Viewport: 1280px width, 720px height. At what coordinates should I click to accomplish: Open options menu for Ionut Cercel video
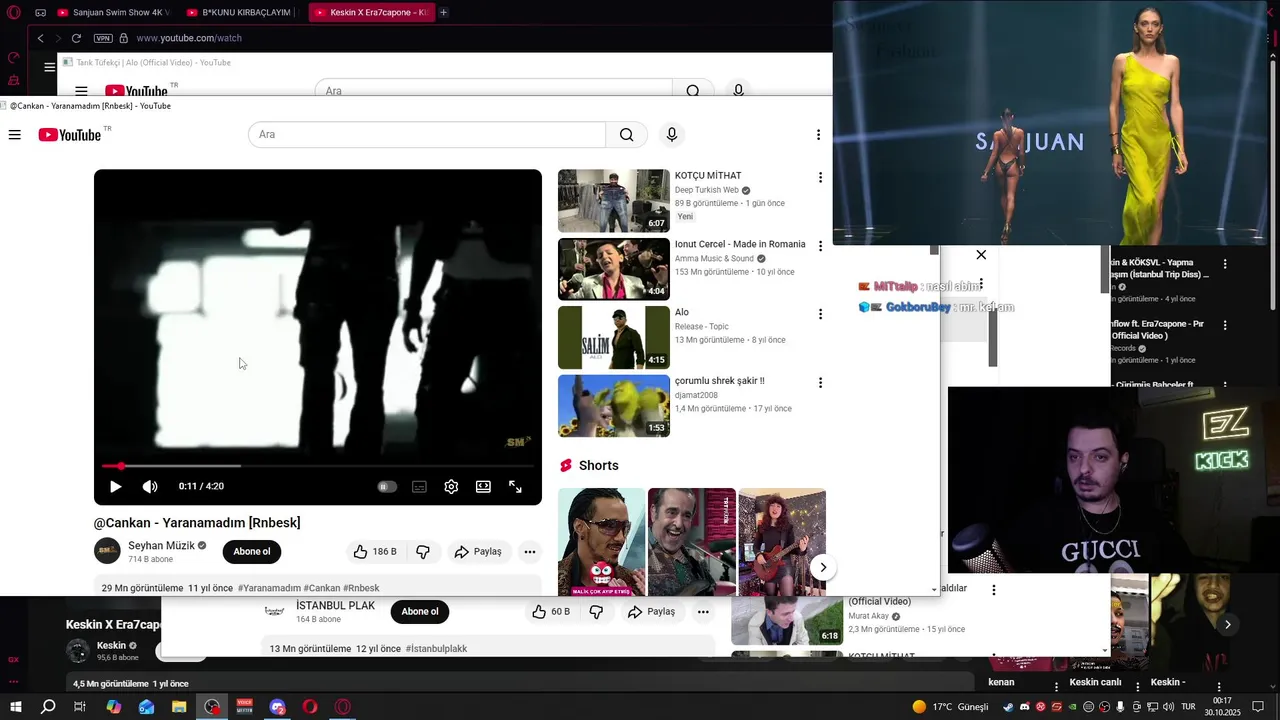click(x=820, y=246)
